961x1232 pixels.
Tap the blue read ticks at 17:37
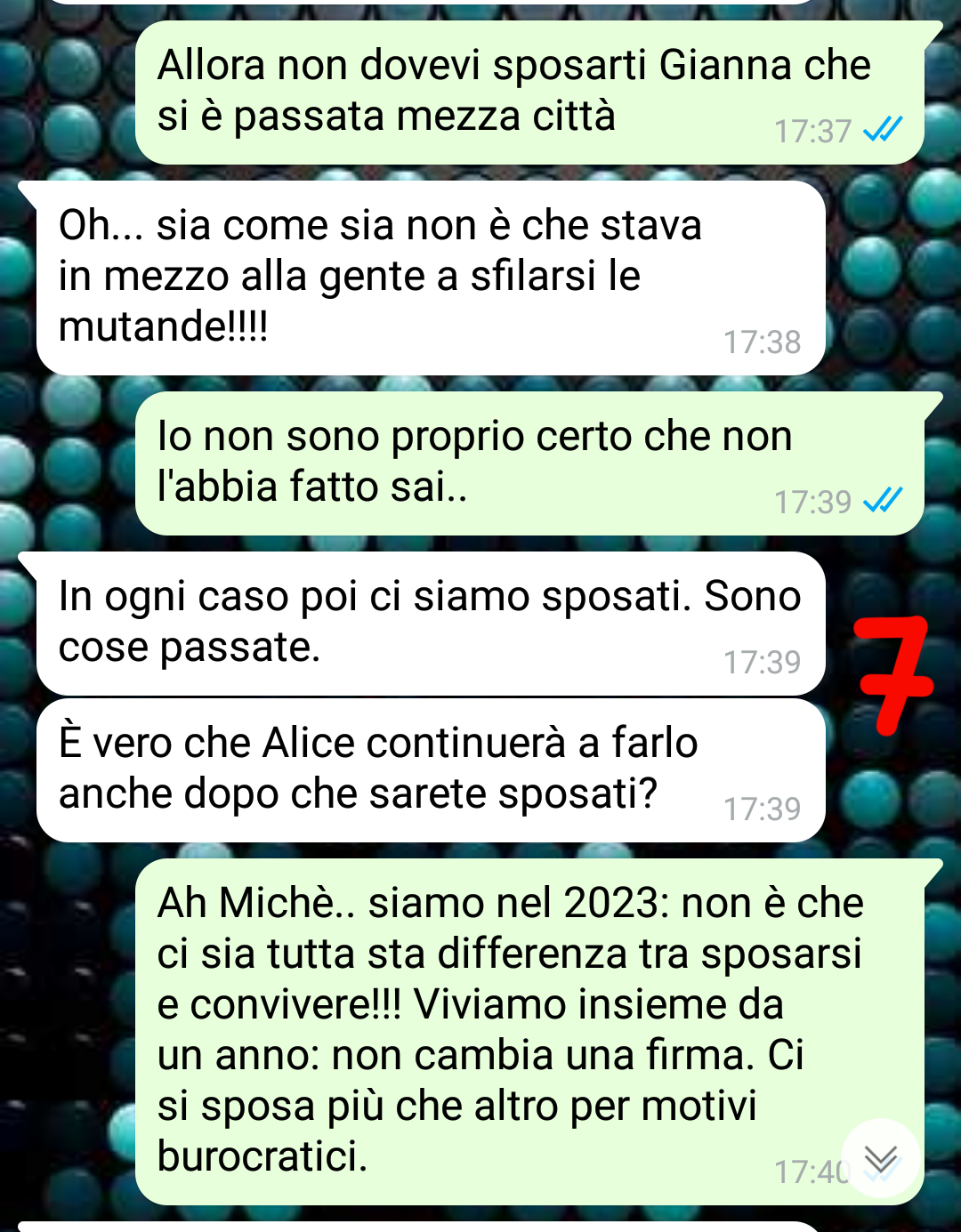click(883, 131)
